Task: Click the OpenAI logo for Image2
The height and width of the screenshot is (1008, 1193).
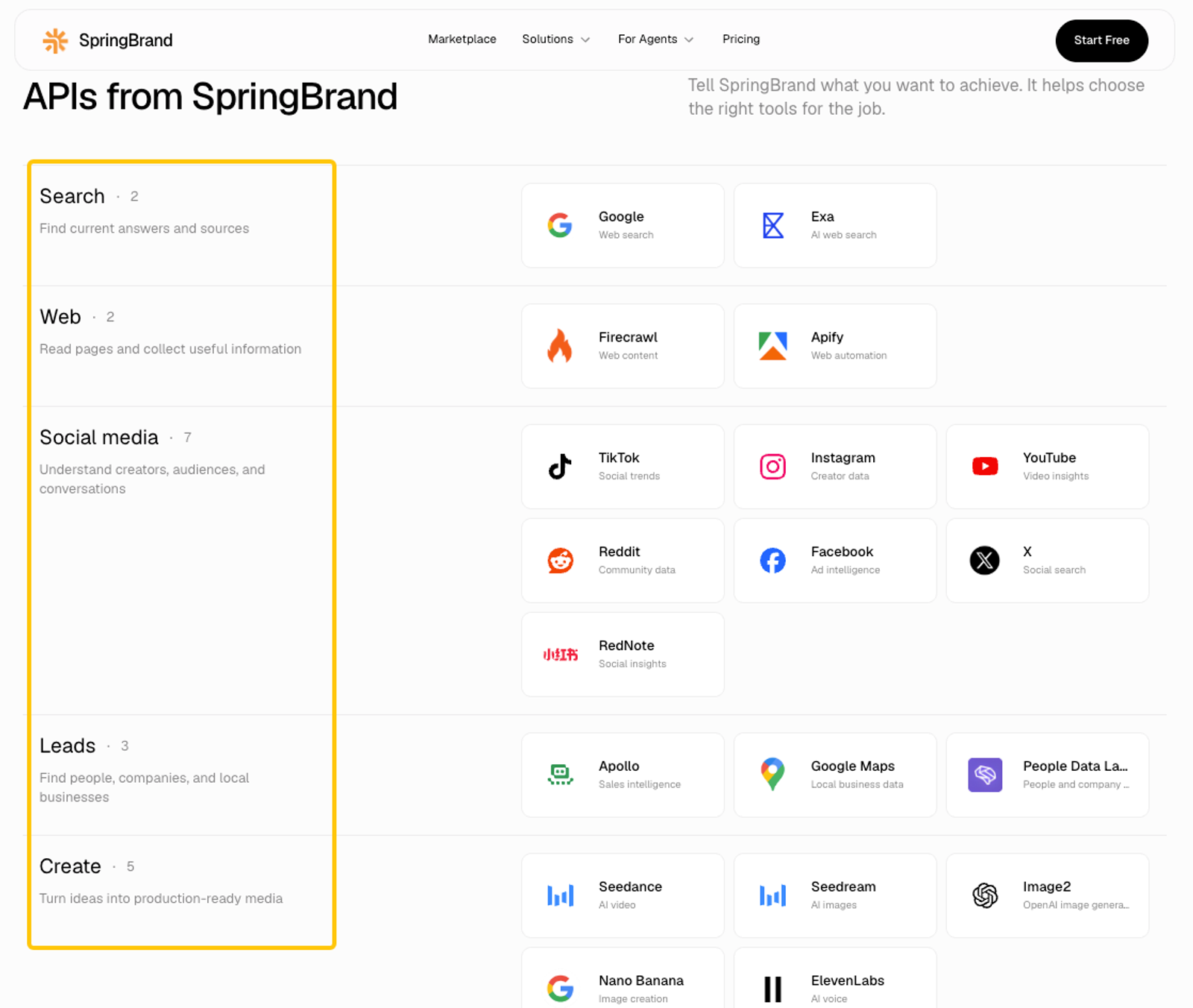Action: [985, 895]
